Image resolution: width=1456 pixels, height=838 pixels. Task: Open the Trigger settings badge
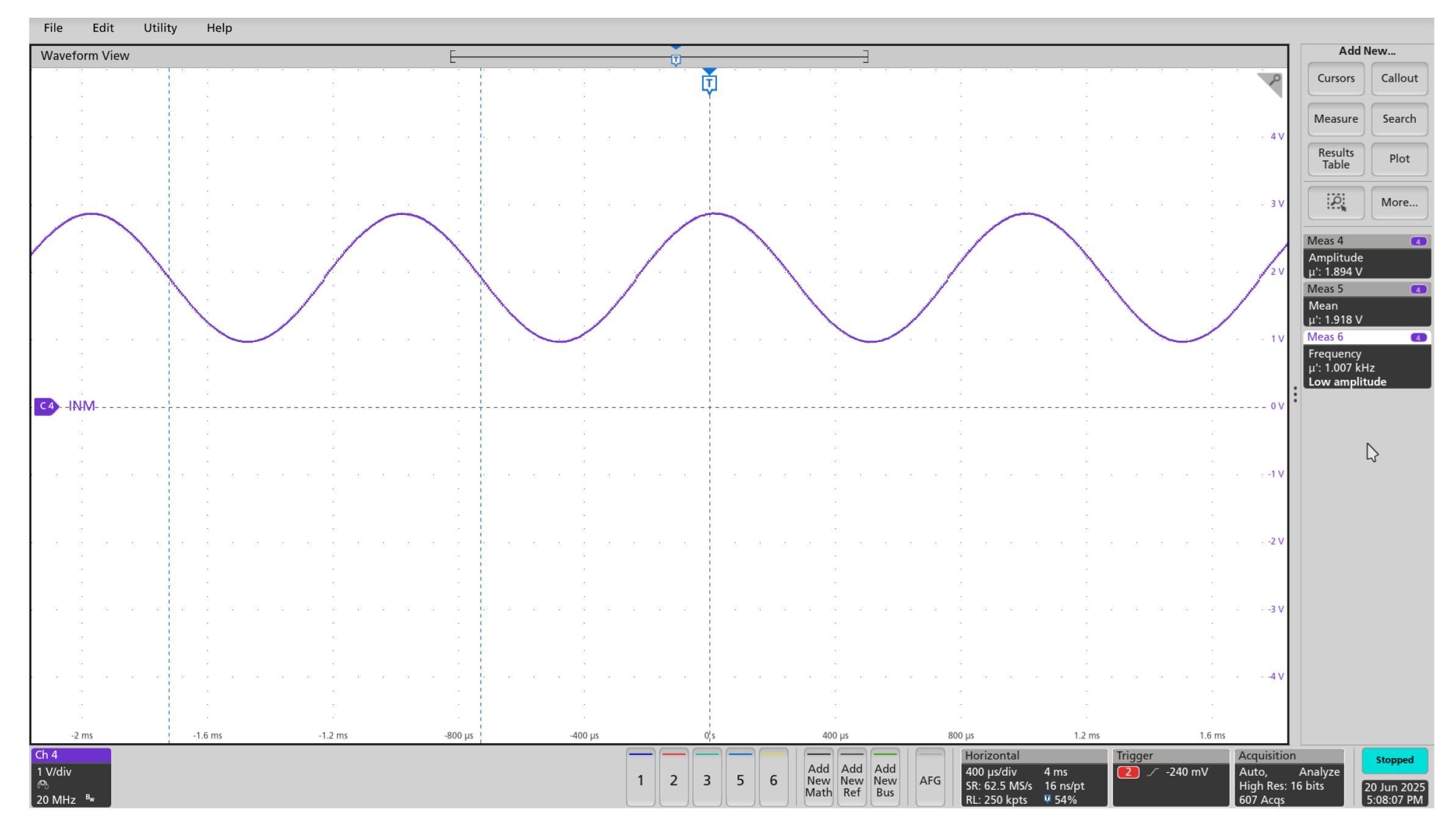click(x=1170, y=778)
